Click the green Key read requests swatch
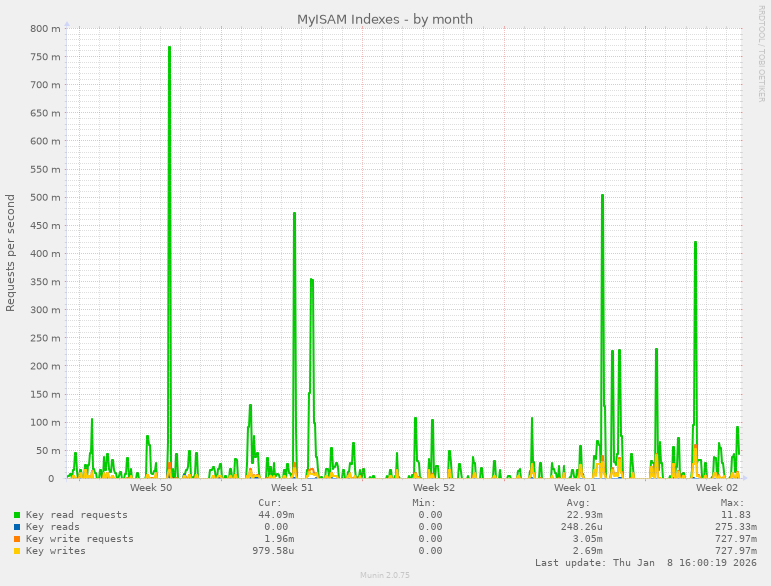 (x=17, y=515)
